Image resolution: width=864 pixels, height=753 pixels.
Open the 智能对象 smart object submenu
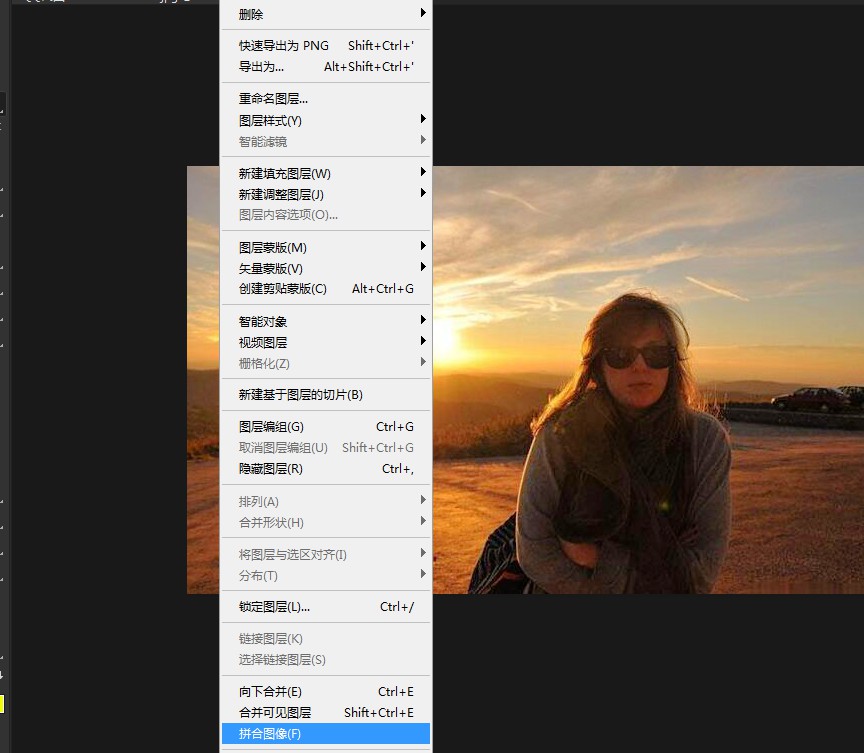[300, 321]
